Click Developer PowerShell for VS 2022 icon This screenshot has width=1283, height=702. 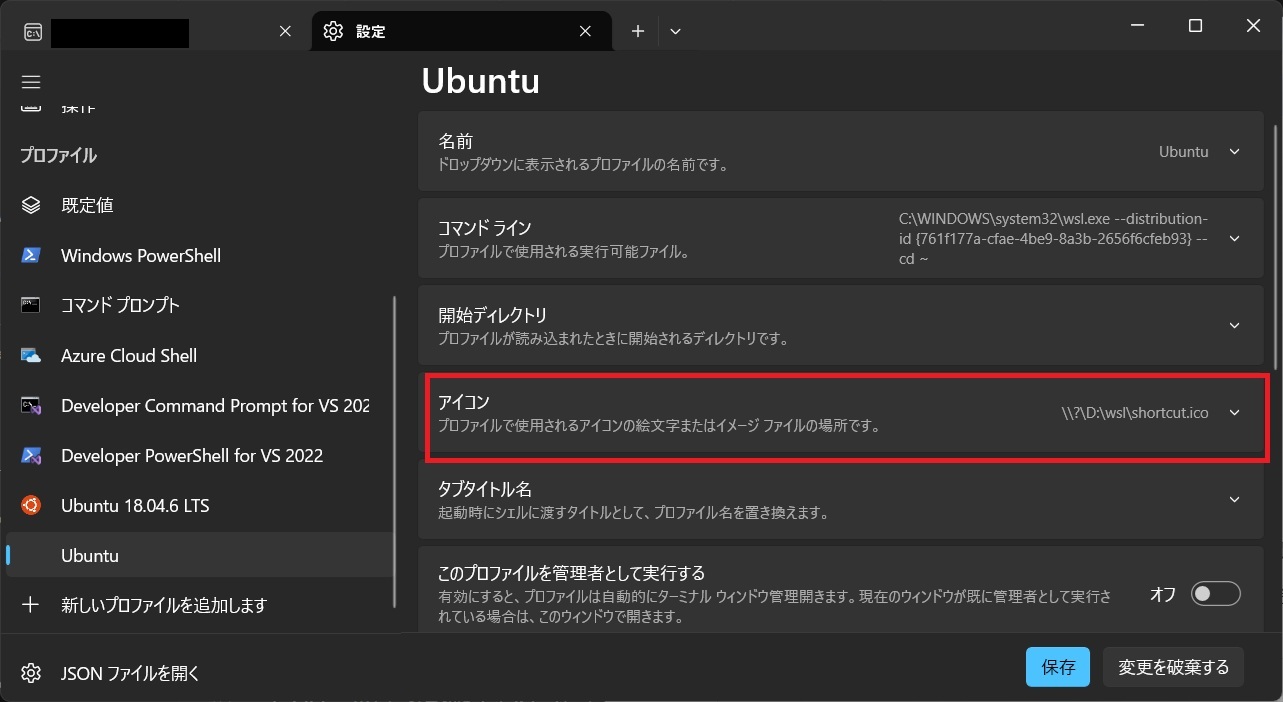click(31, 455)
